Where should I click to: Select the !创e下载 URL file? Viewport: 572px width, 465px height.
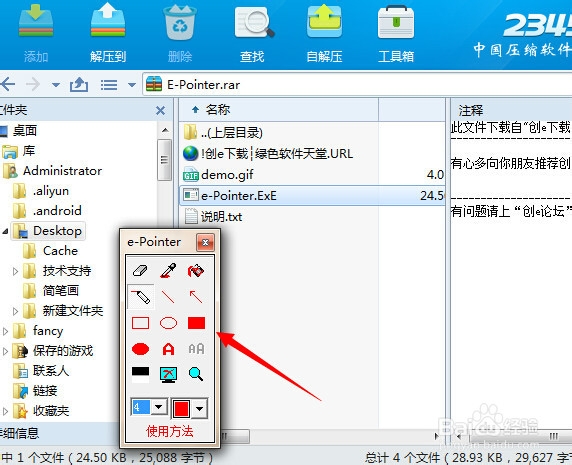[312, 154]
